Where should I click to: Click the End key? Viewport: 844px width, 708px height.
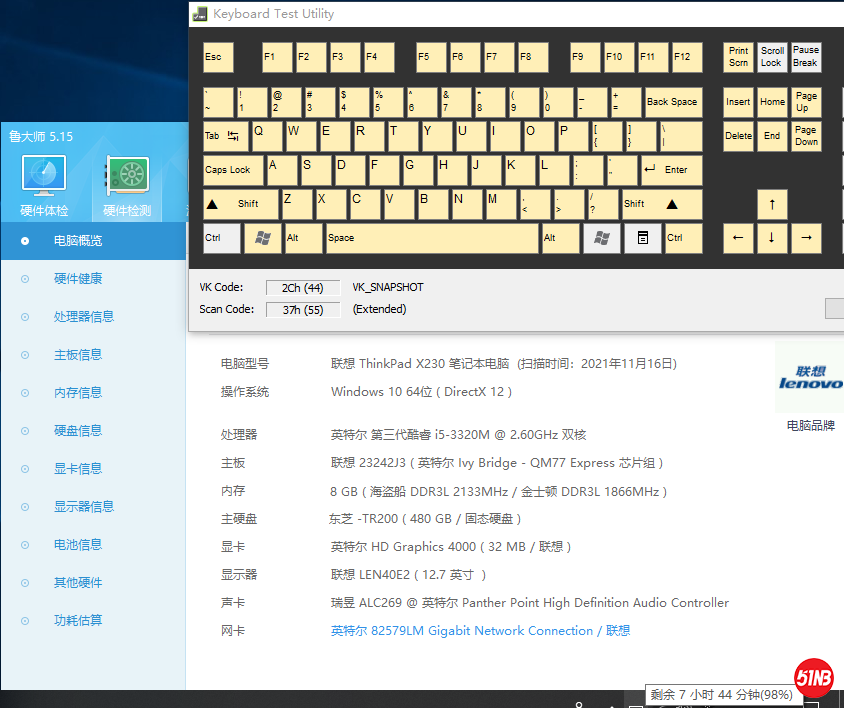coord(772,136)
